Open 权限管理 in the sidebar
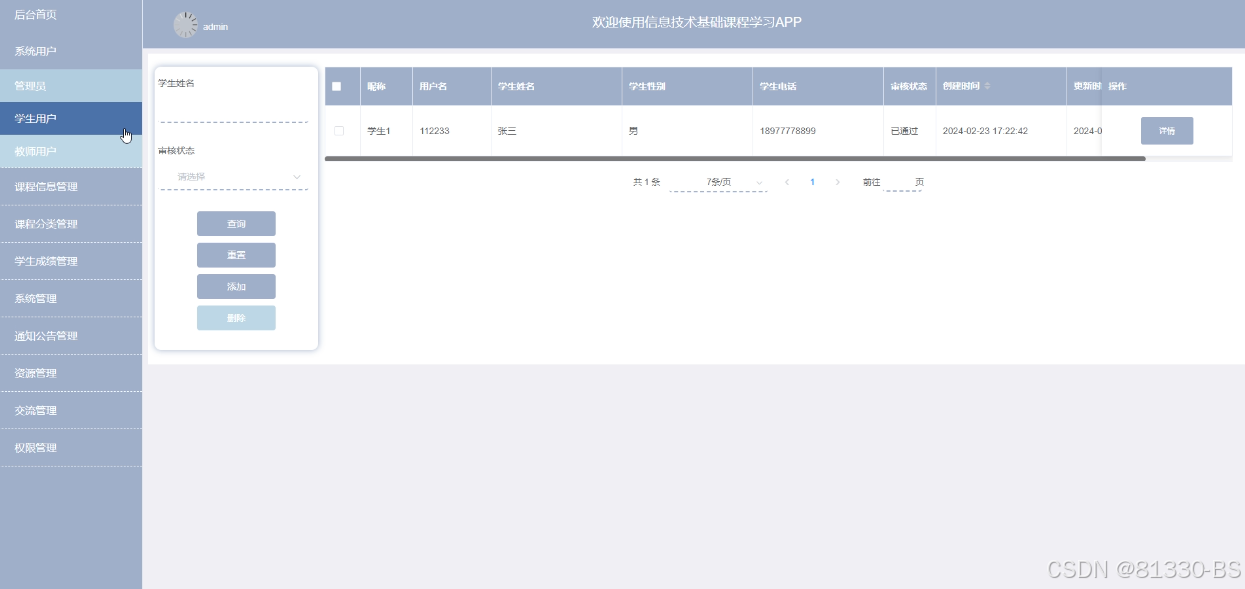Screen dimensions: 1245x589 71,448
